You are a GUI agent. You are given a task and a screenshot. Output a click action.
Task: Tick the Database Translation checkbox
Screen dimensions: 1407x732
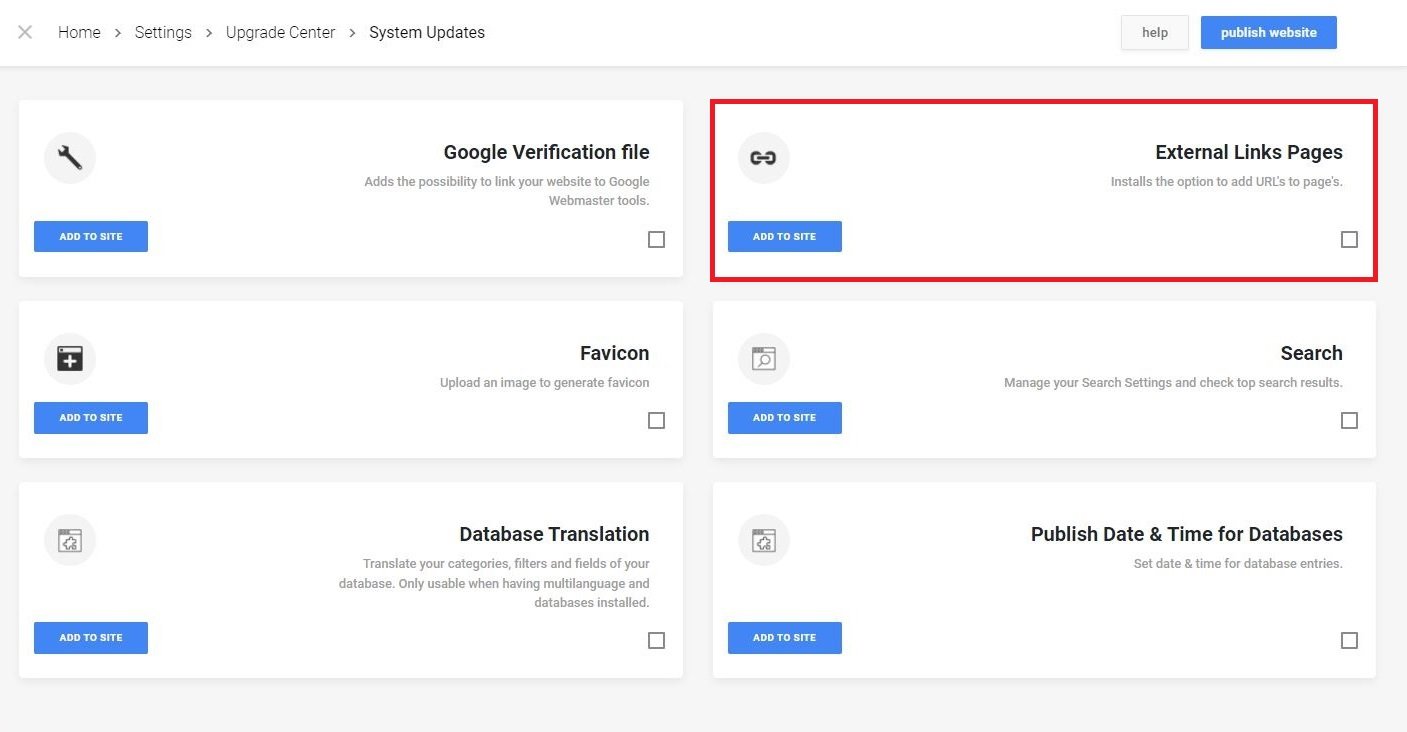click(656, 640)
